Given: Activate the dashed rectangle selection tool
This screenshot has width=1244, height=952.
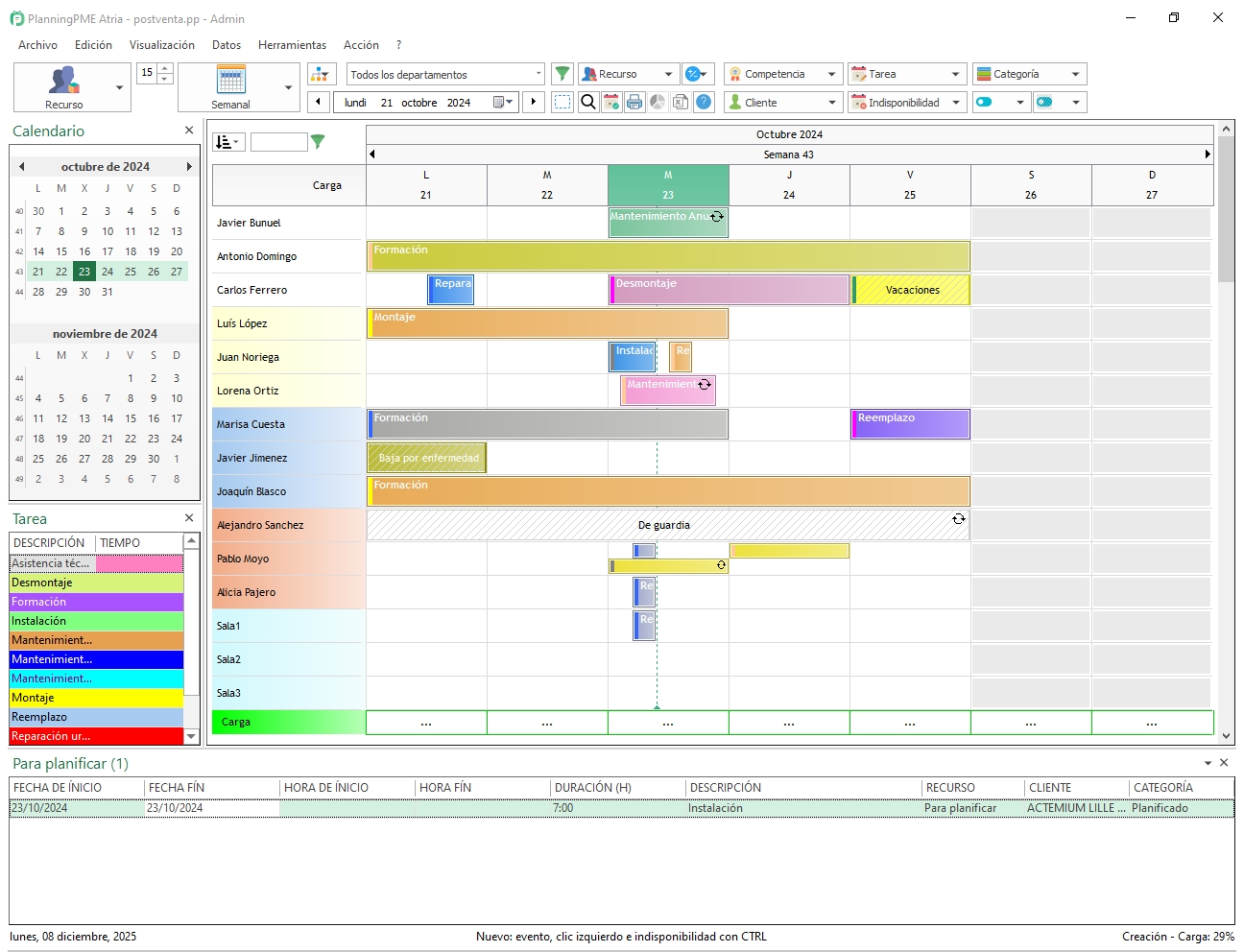Looking at the screenshot, I should click(x=562, y=102).
